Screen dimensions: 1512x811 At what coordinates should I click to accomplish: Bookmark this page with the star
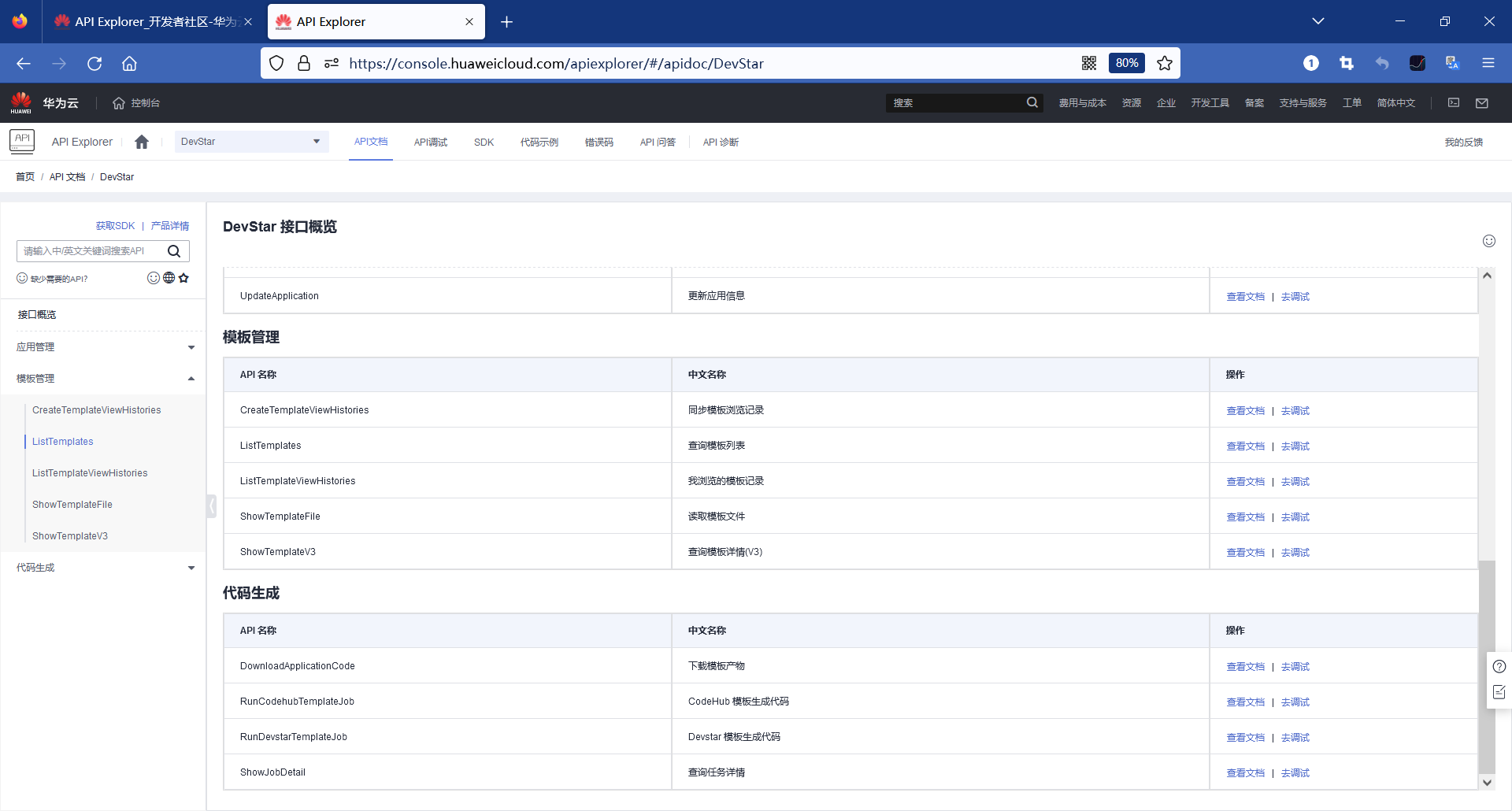point(1165,64)
